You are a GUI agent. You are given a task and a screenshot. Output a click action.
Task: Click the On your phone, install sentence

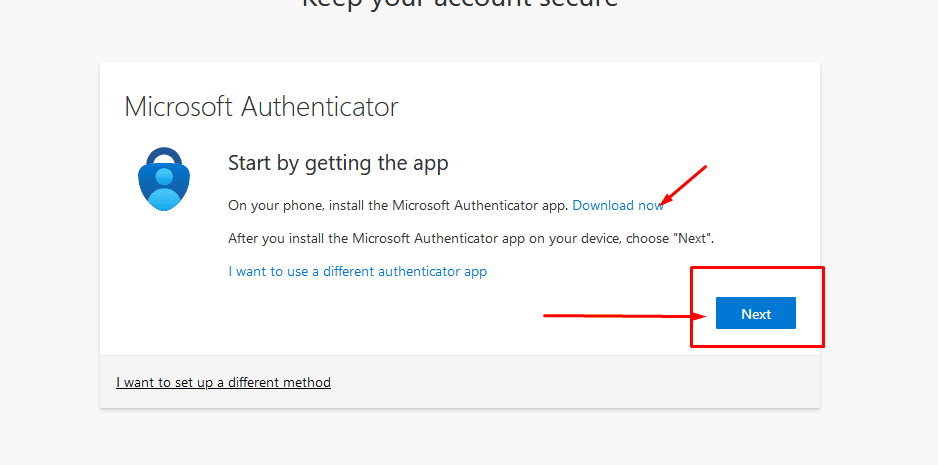pos(398,205)
